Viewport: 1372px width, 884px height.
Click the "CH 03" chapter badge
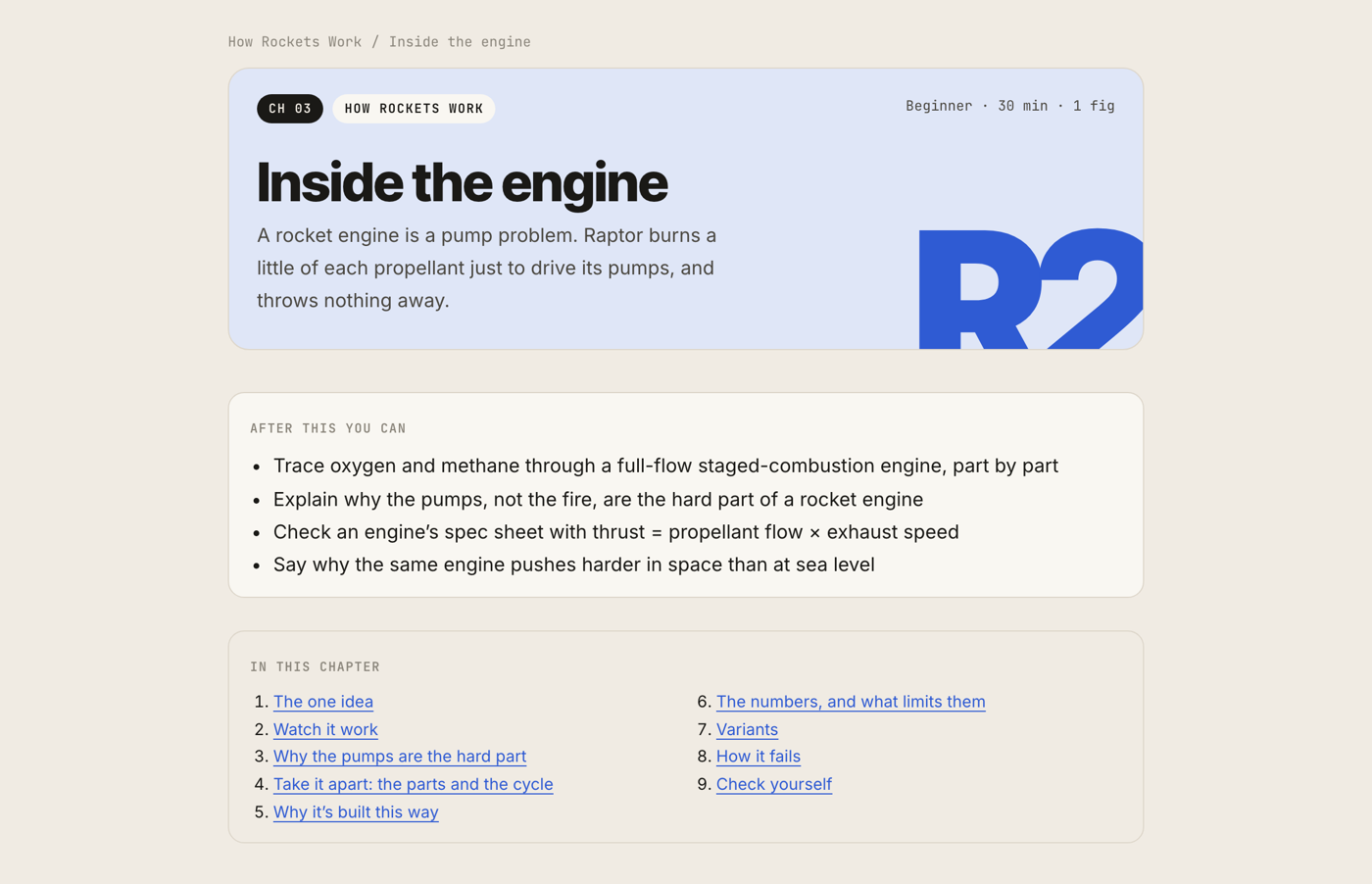click(290, 109)
